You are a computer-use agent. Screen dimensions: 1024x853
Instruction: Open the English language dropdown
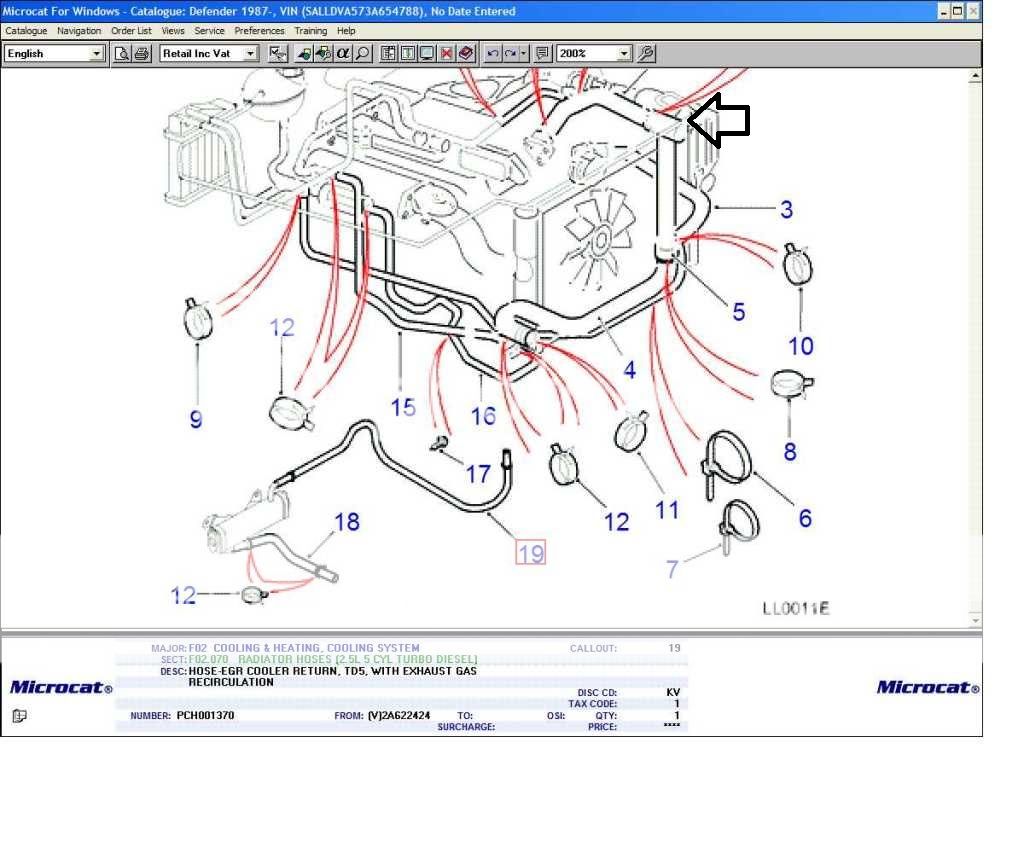[x=97, y=54]
